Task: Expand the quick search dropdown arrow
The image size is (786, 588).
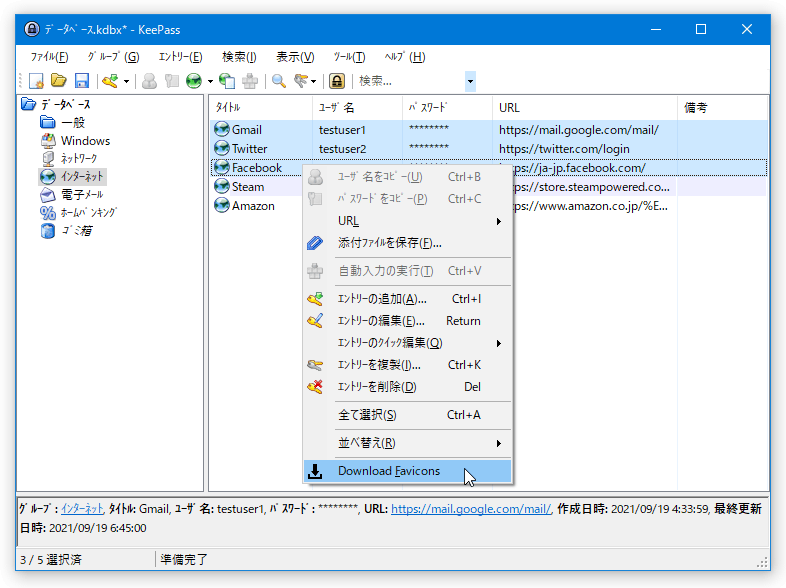Action: [x=470, y=81]
